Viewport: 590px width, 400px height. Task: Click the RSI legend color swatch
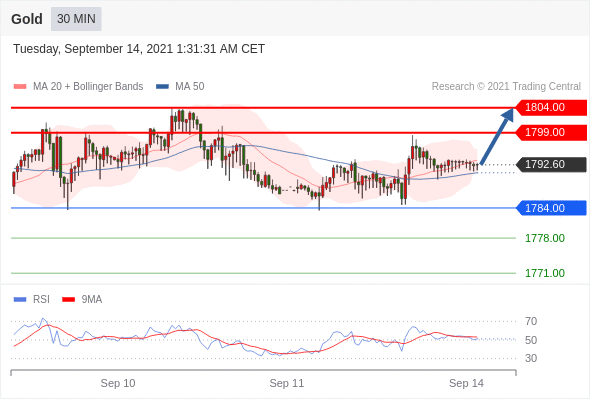click(20, 300)
